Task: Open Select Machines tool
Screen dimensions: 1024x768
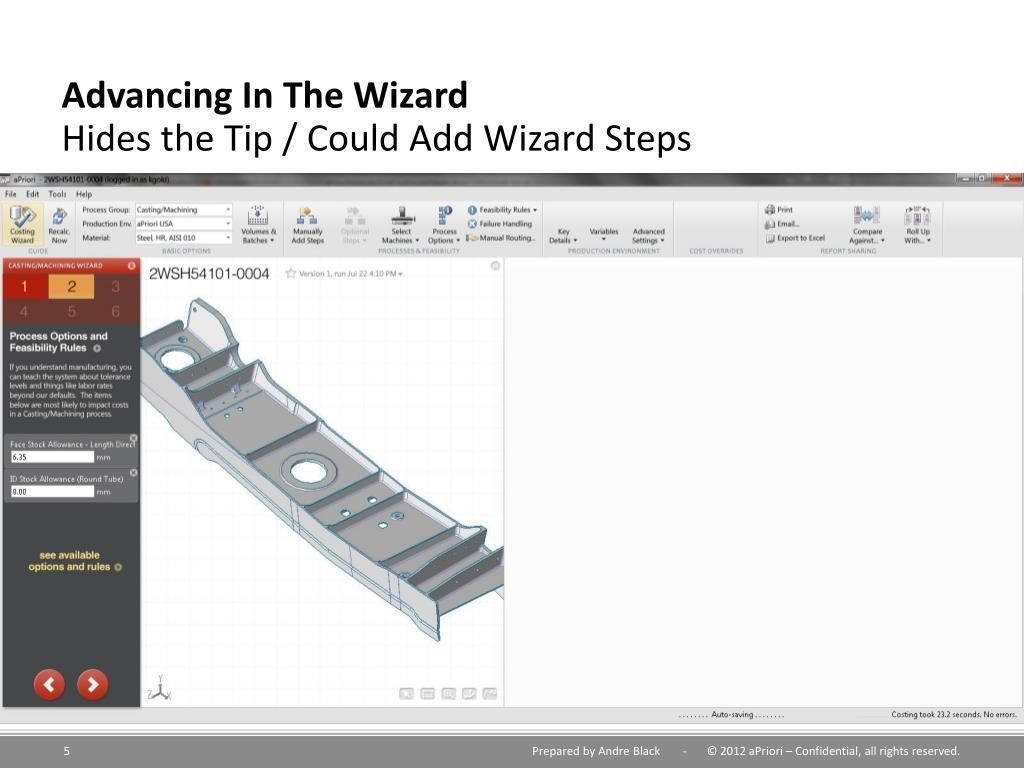Action: point(400,225)
